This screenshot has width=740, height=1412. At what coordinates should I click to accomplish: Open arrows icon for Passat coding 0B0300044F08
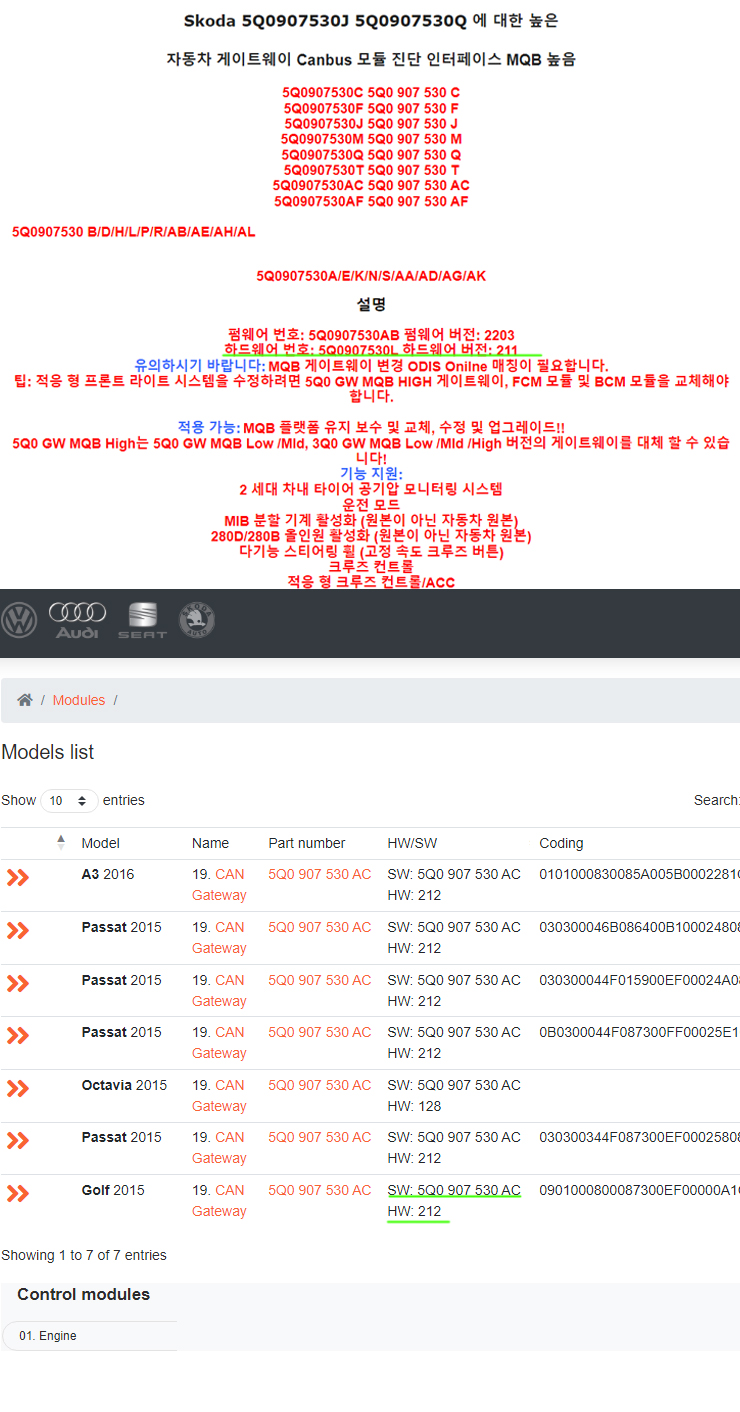tap(18, 1036)
